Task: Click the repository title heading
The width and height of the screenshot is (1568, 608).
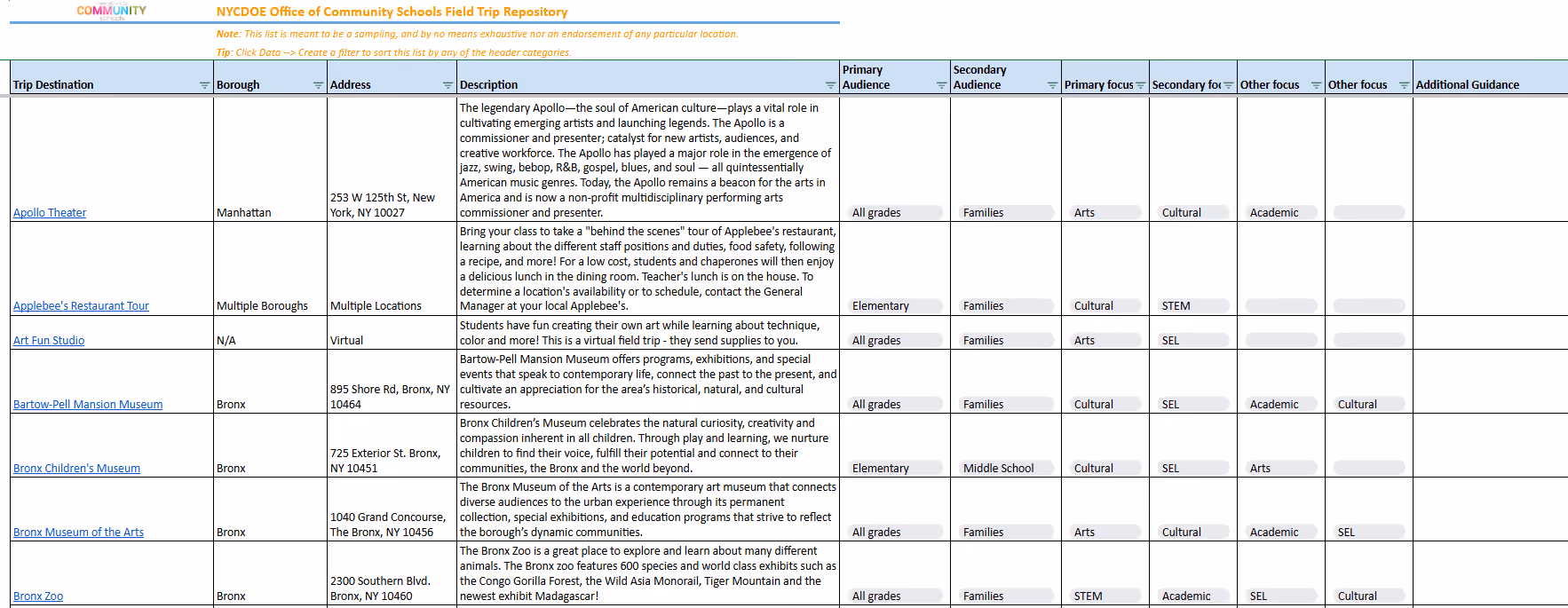Action: coord(392,12)
